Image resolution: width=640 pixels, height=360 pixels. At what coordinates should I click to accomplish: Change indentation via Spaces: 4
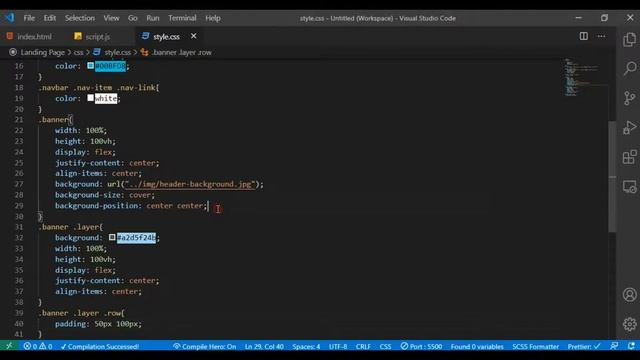click(x=306, y=346)
